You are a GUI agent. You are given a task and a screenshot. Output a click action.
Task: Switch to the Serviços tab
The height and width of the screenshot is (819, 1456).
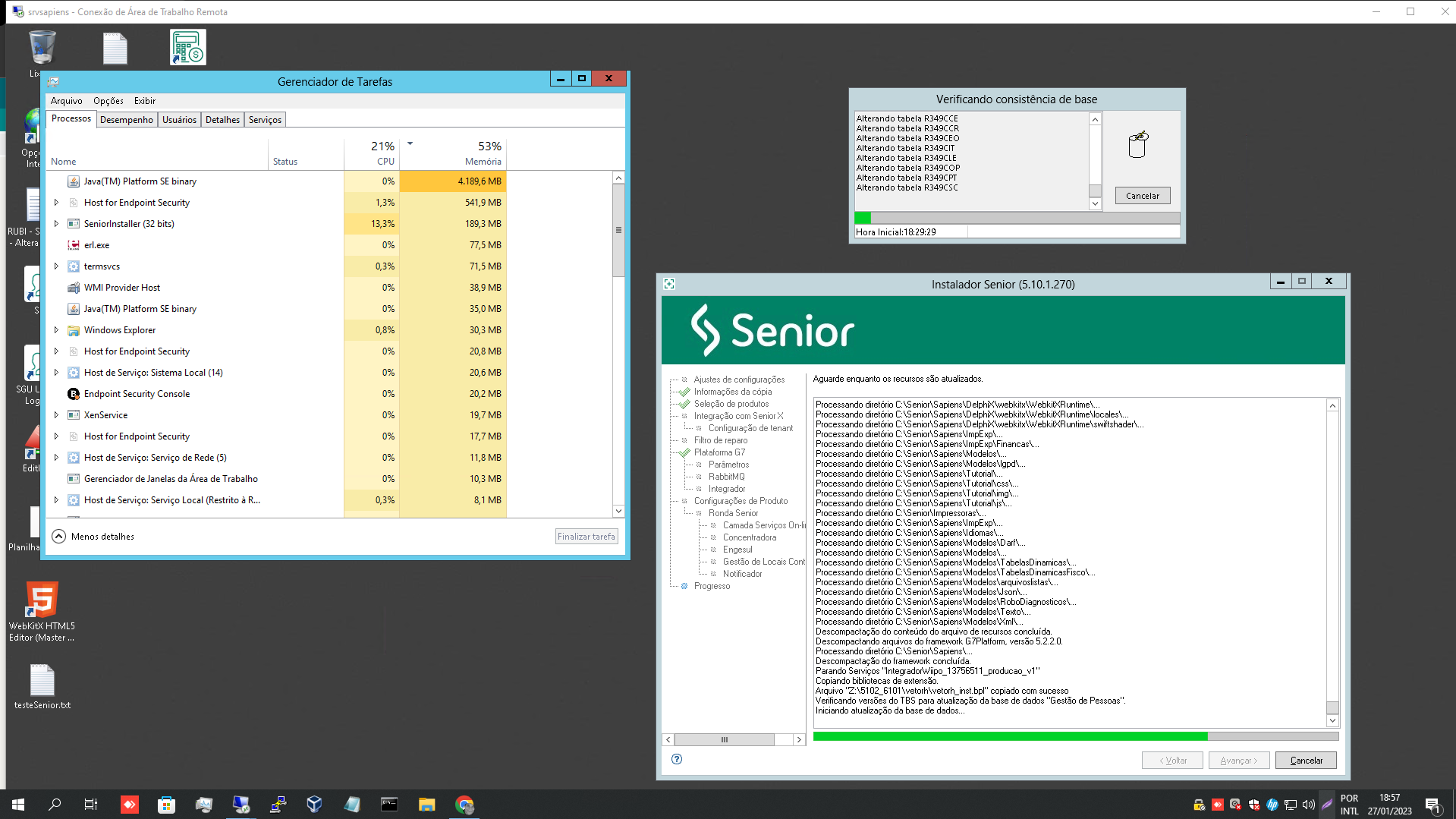click(x=265, y=120)
